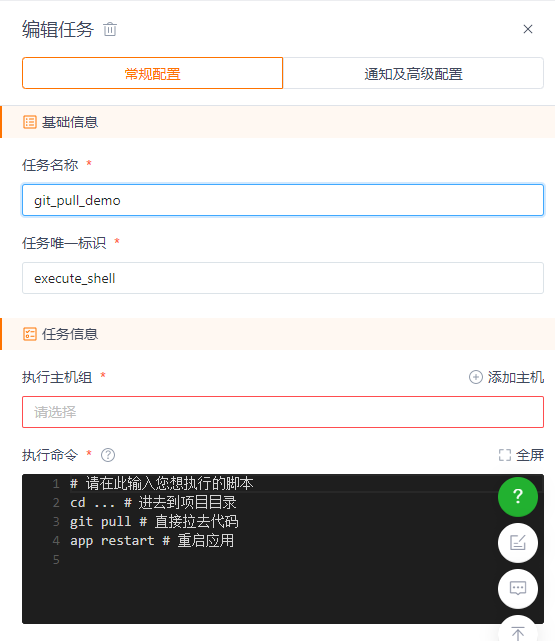Open the 执行主机组 请选择 dropdown

pyautogui.click(x=283, y=412)
